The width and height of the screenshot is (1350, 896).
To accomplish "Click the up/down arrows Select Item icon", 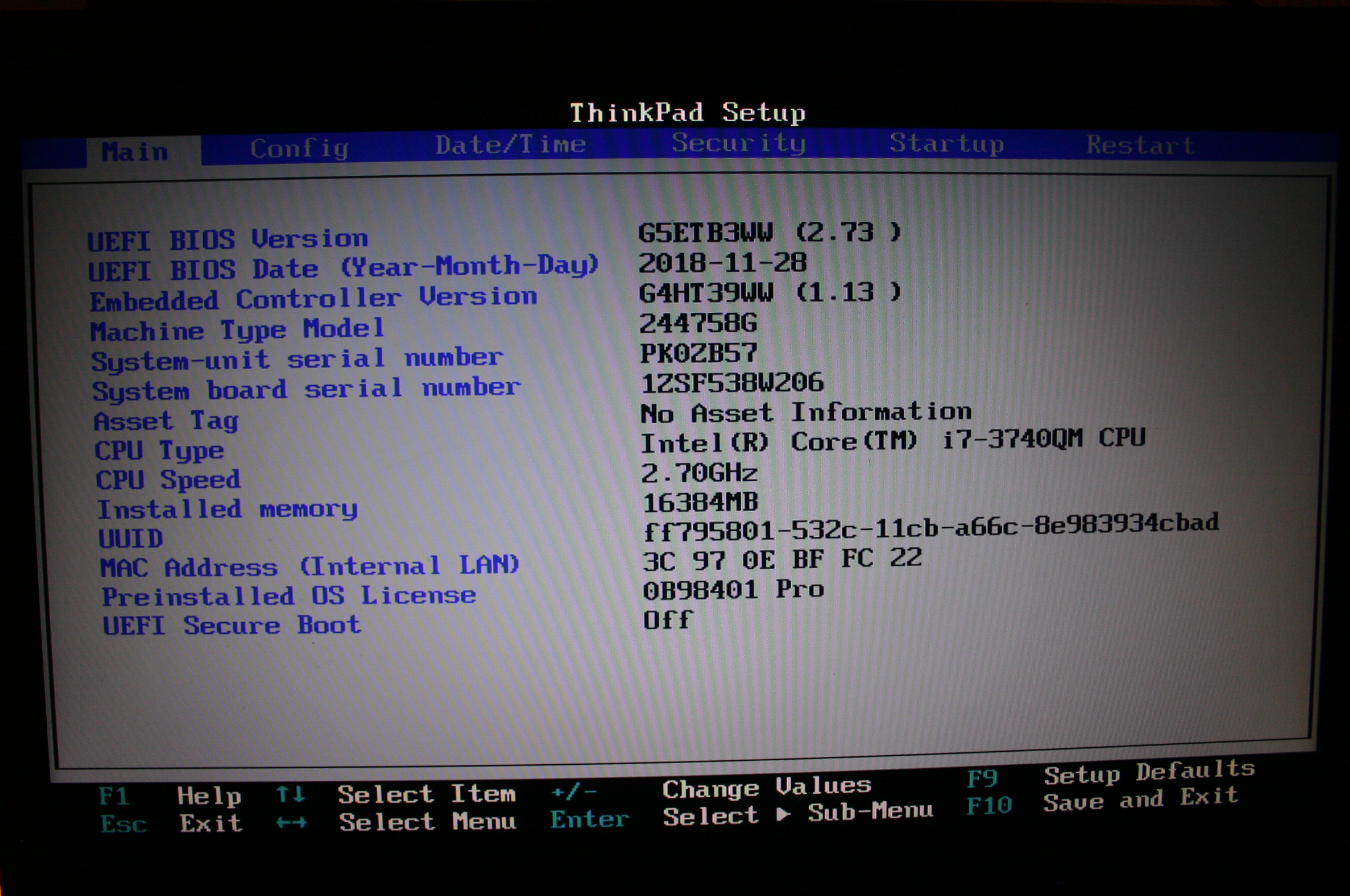I will (290, 794).
